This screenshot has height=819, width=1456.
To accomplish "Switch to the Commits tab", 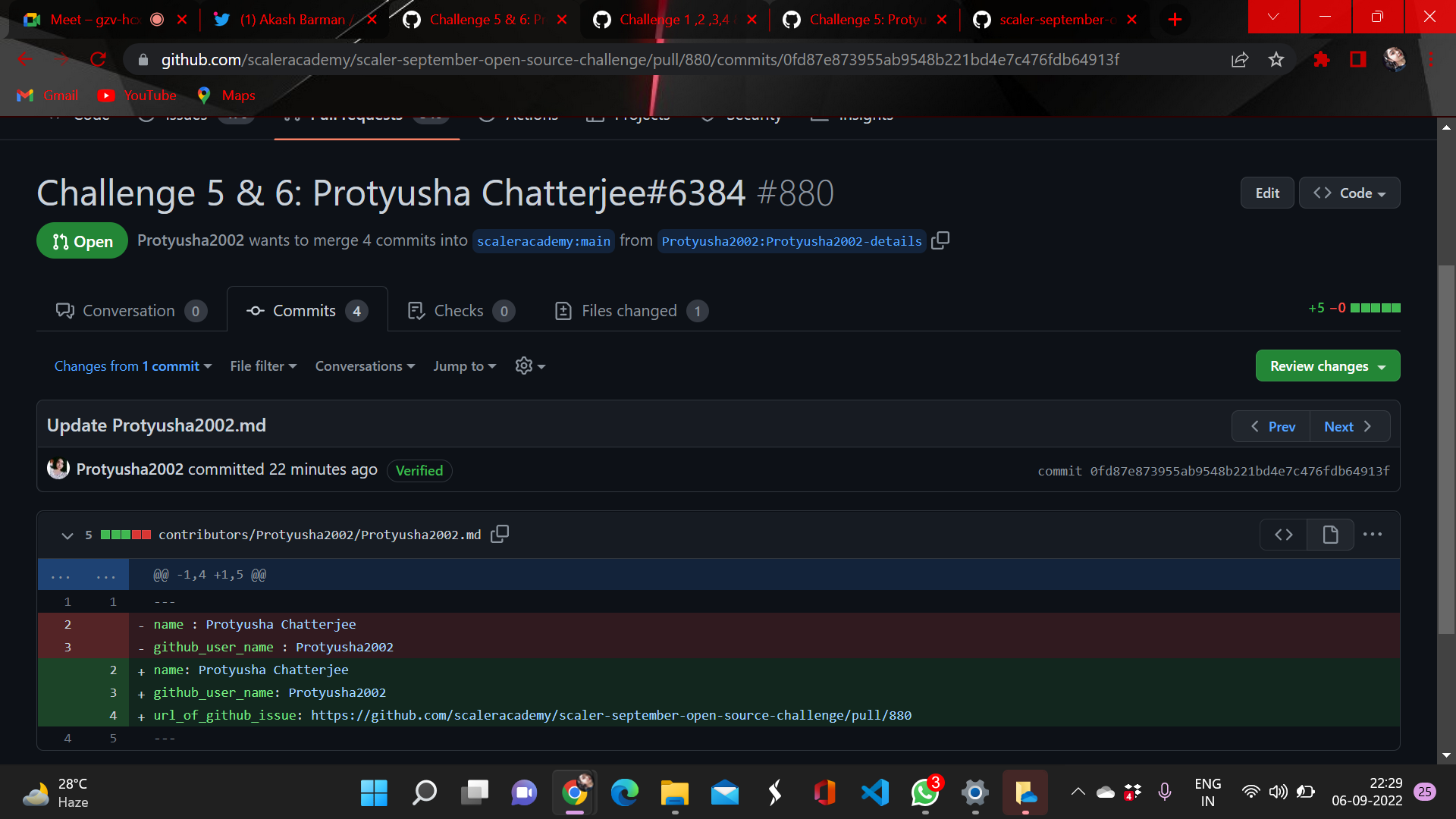I will (x=304, y=310).
